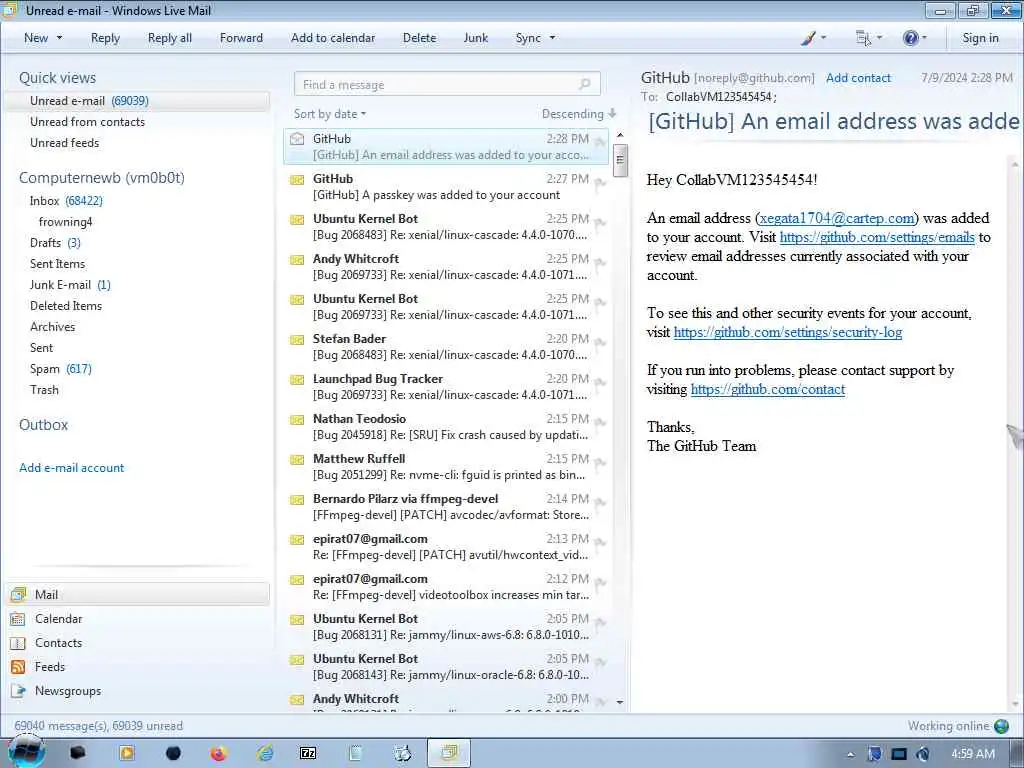
Task: Show hidden system tray icons arrow
Action: click(850, 754)
